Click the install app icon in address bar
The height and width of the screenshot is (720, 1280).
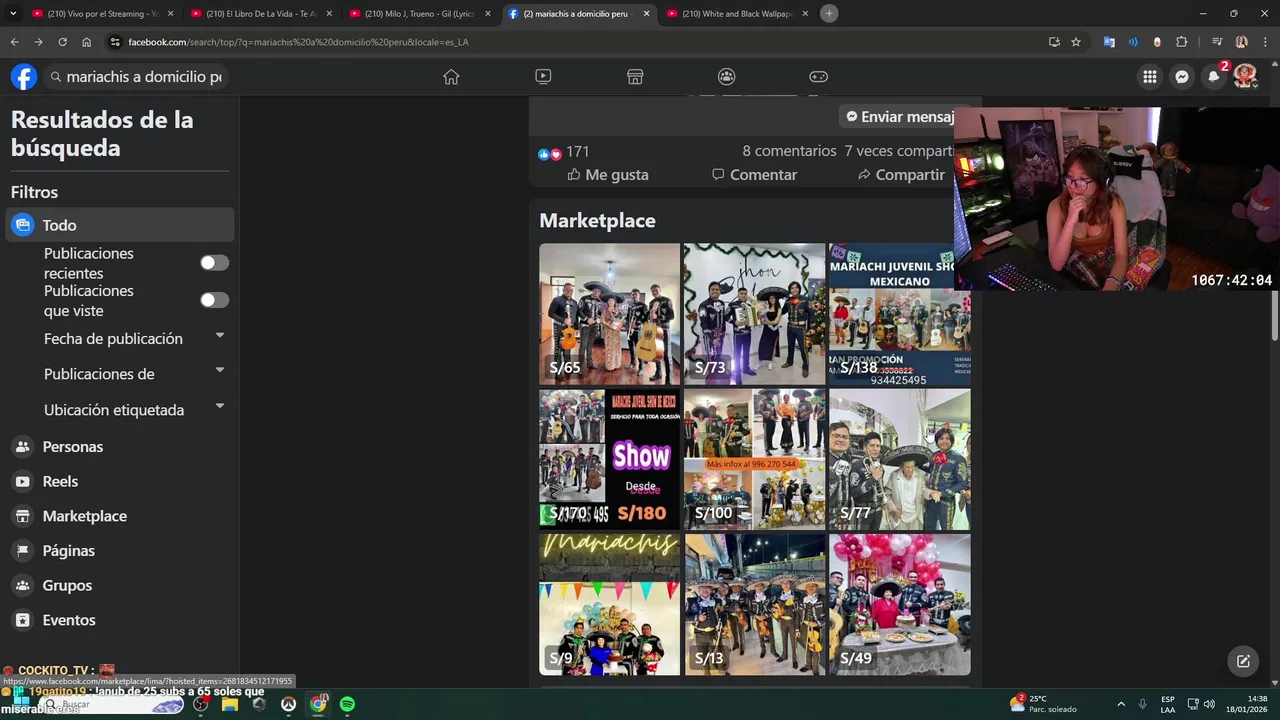(x=1054, y=42)
